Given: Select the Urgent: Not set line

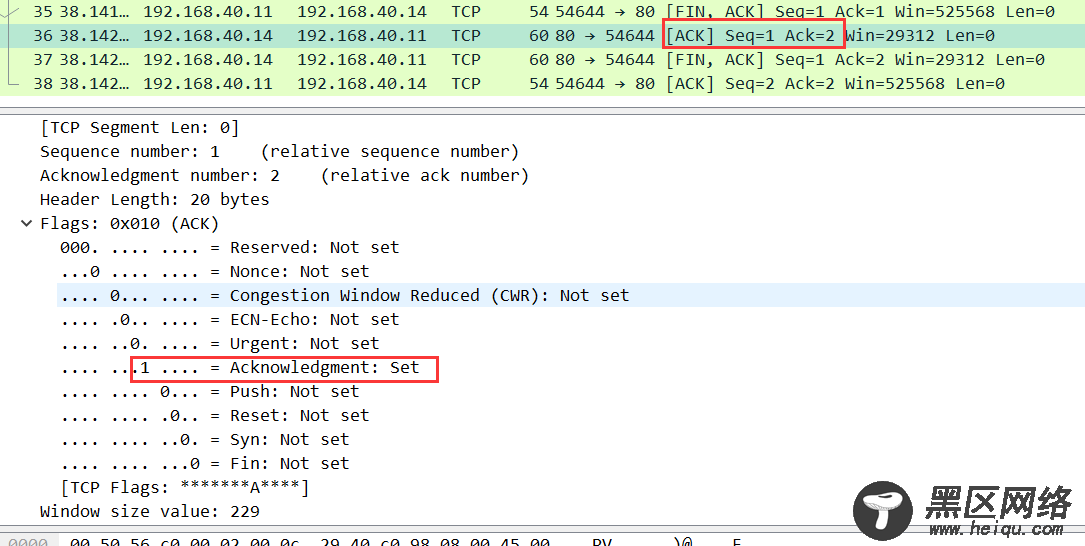Looking at the screenshot, I should [219, 343].
